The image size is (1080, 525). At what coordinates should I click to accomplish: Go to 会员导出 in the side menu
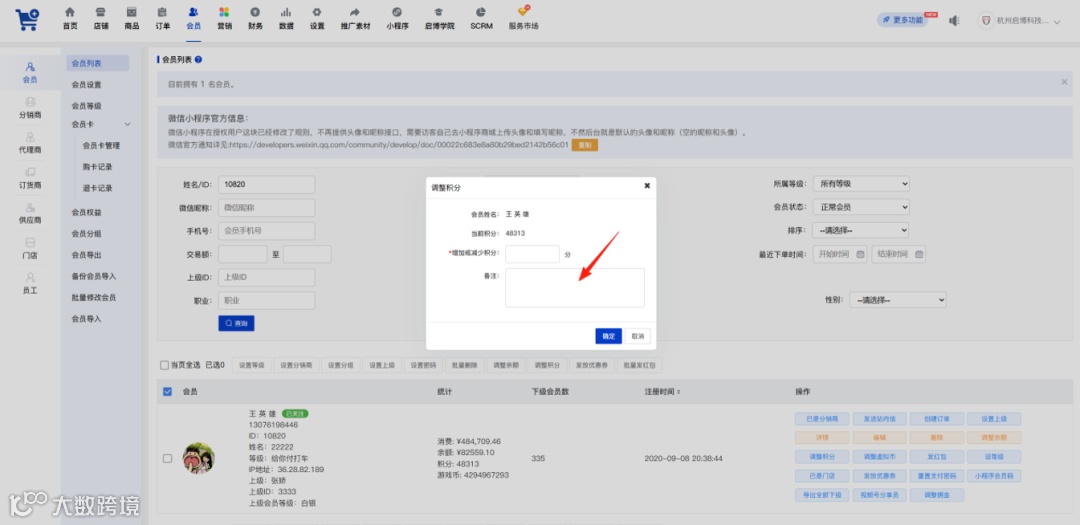87,255
